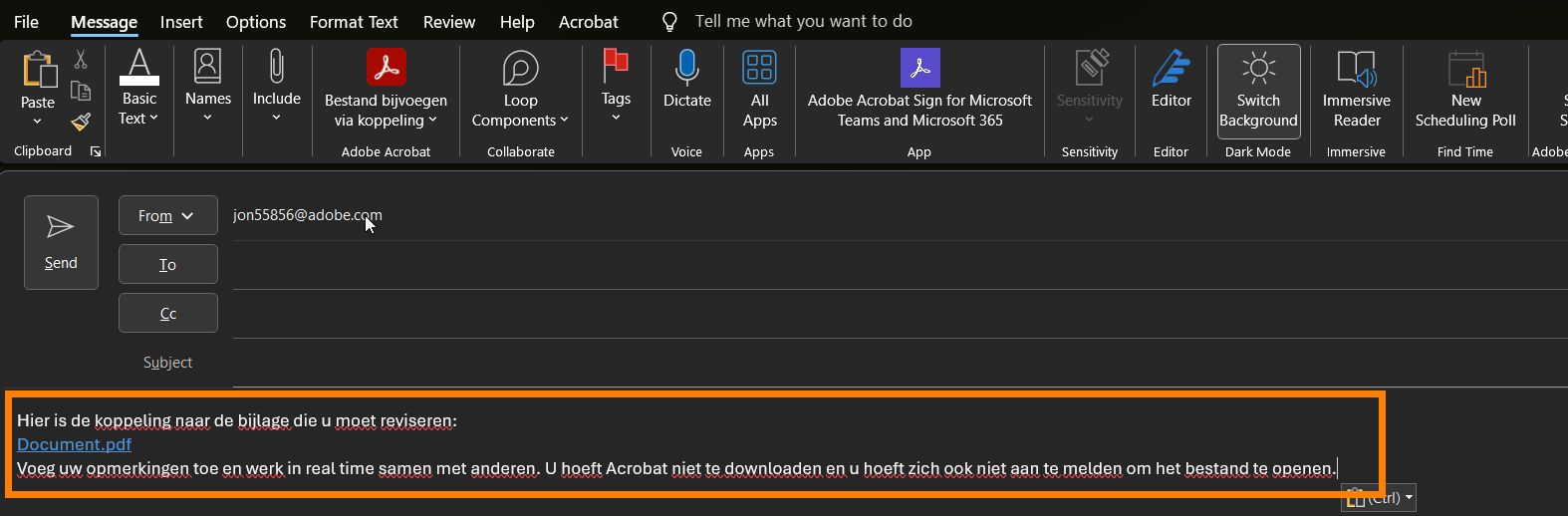Expand the Paste options arrow
Image resolution: width=1568 pixels, height=516 pixels.
38,122
